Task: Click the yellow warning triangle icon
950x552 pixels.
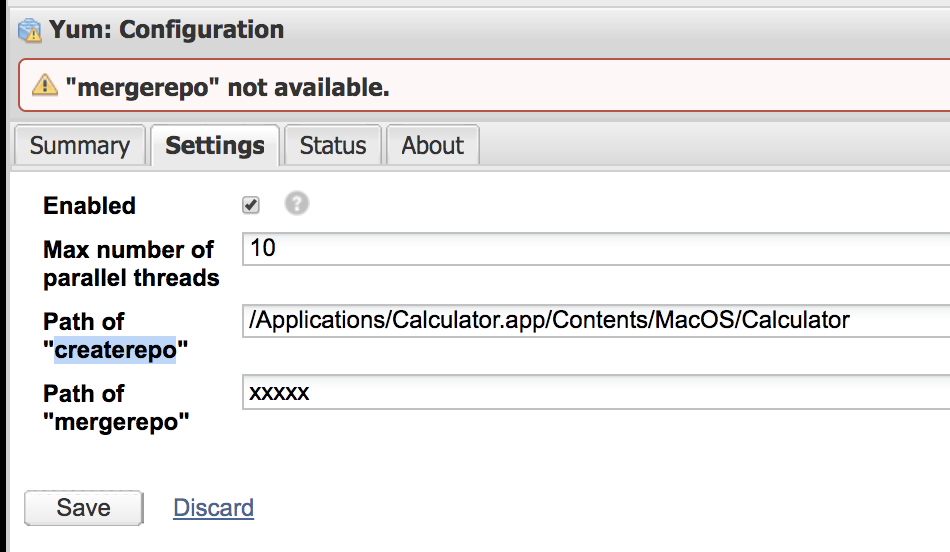Action: (45, 88)
